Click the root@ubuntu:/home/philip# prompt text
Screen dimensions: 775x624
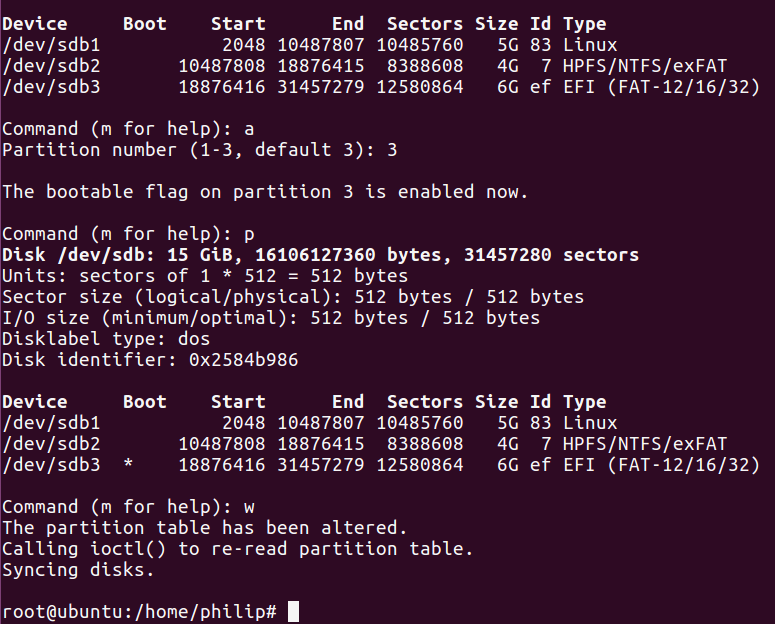[x=139, y=612]
